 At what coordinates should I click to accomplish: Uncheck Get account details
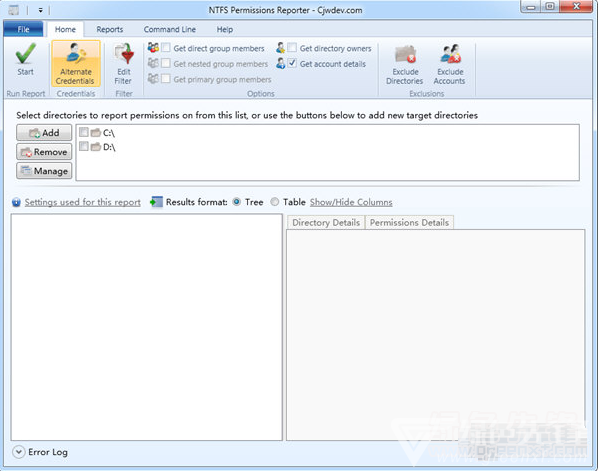tap(292, 63)
